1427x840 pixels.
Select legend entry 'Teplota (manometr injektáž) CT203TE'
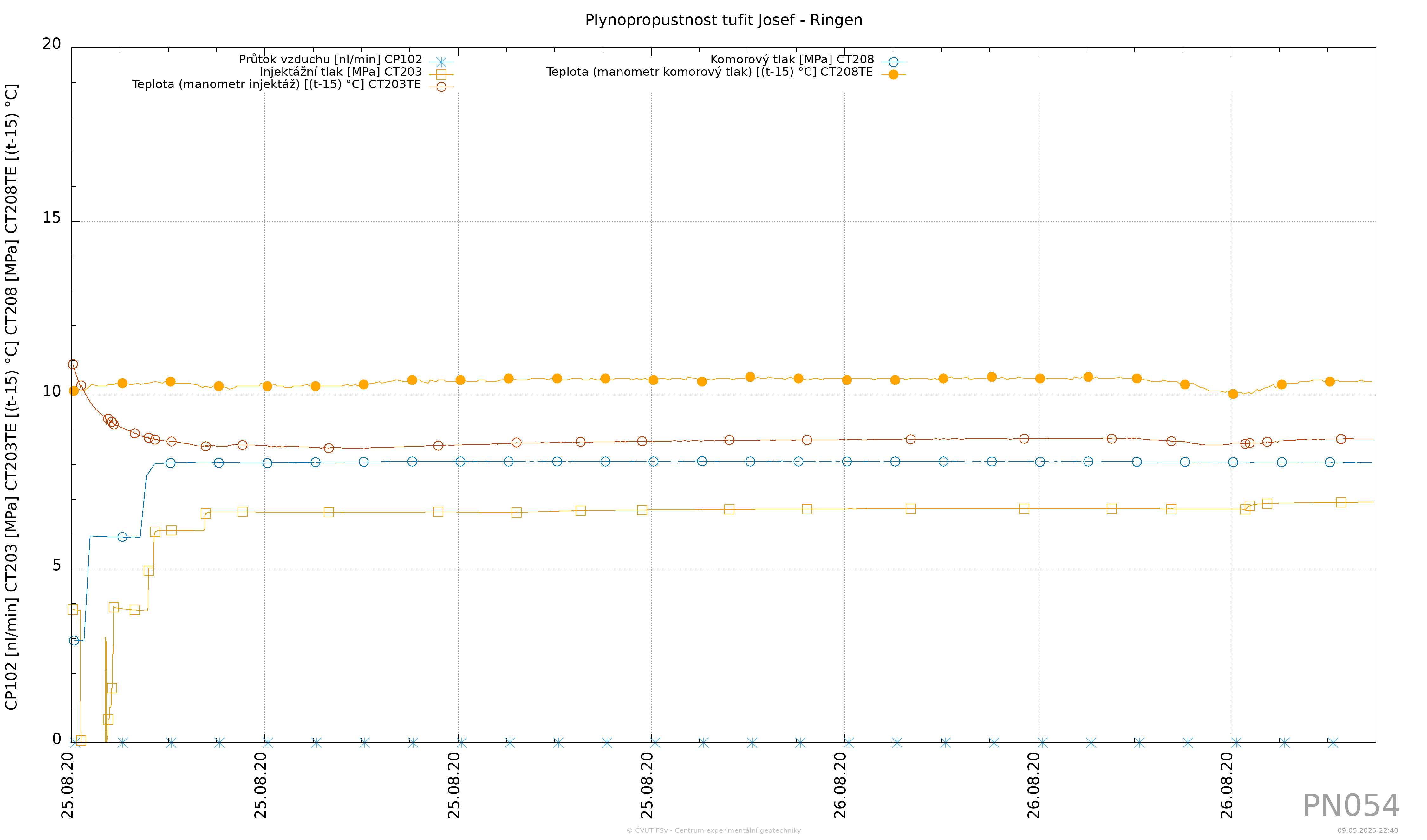(276, 84)
